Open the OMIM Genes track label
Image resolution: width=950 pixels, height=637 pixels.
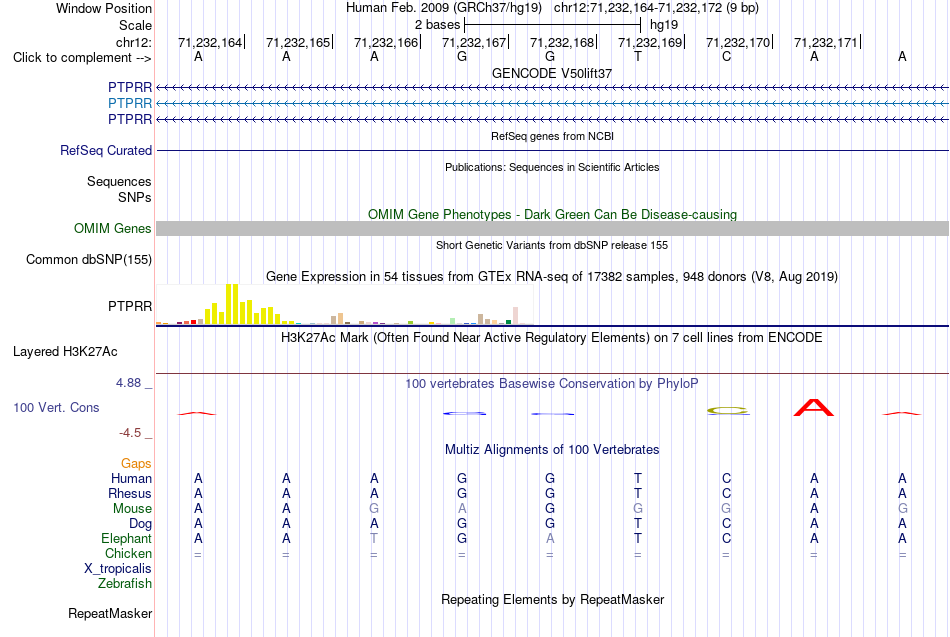click(112, 228)
